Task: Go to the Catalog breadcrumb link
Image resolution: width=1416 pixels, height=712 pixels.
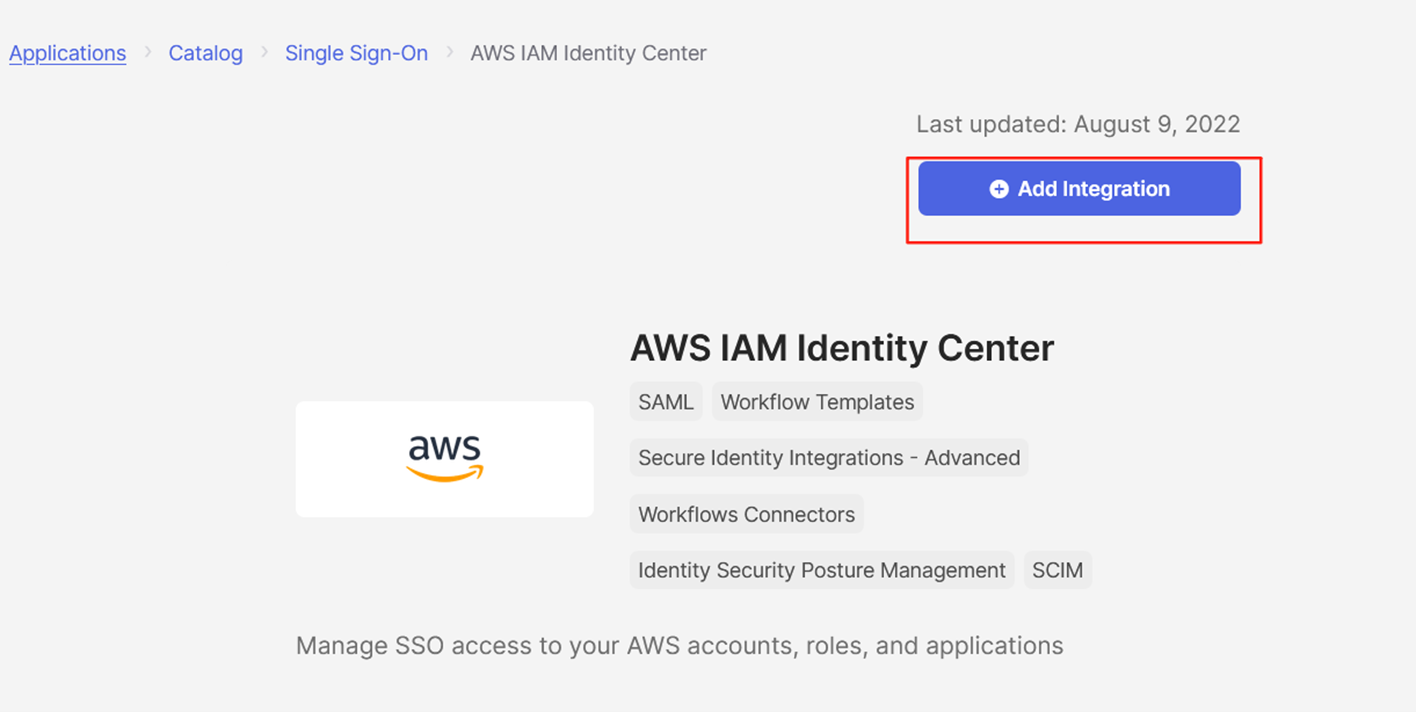Action: tap(205, 53)
